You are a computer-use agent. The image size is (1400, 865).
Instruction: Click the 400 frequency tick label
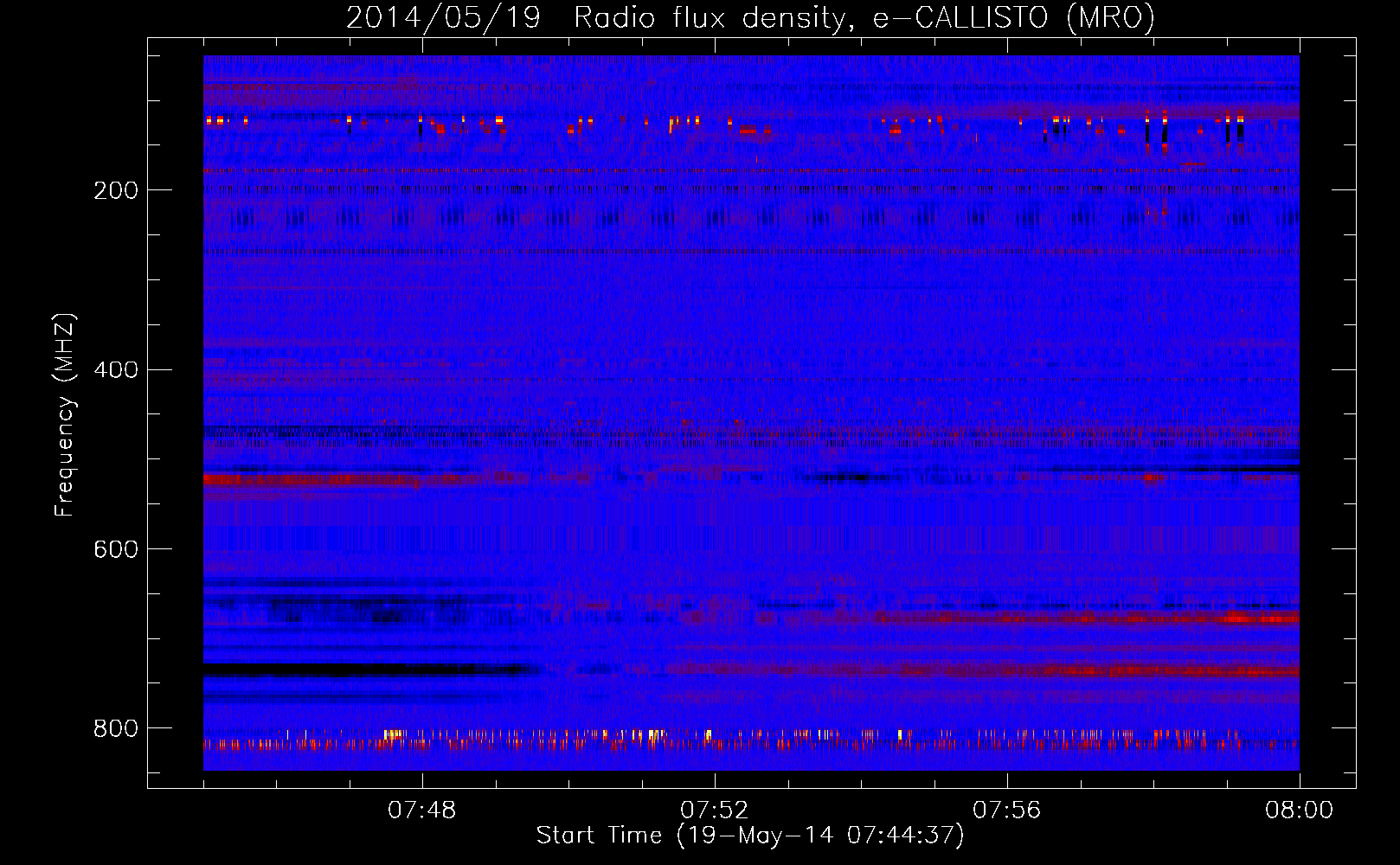pyautogui.click(x=116, y=370)
